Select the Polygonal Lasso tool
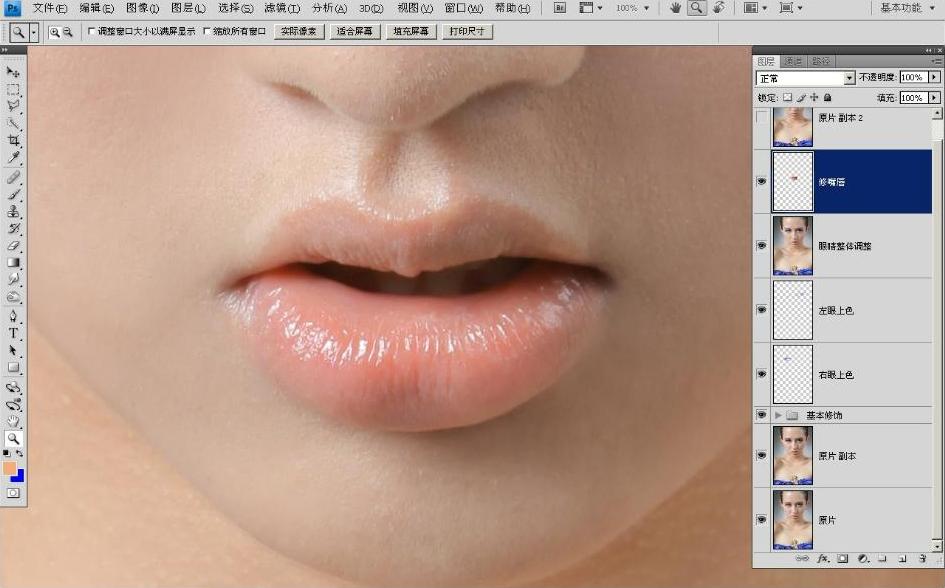 click(13, 107)
